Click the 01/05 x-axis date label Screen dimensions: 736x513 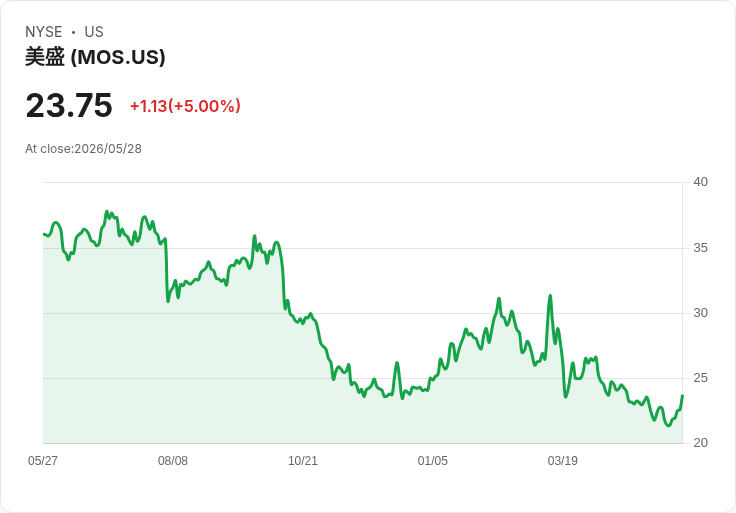click(x=433, y=460)
